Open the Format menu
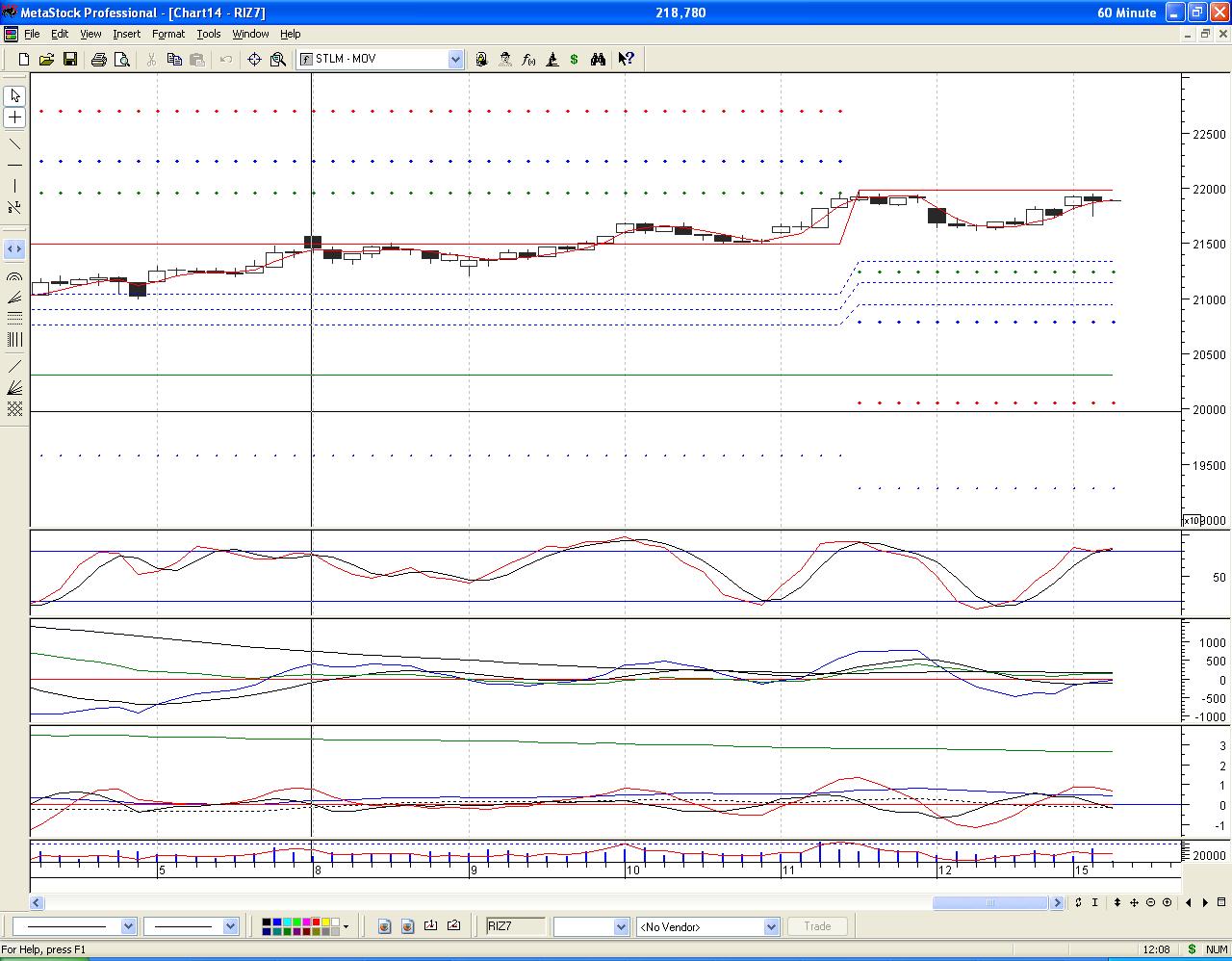Viewport: 1232px width, 961px height. tap(168, 34)
